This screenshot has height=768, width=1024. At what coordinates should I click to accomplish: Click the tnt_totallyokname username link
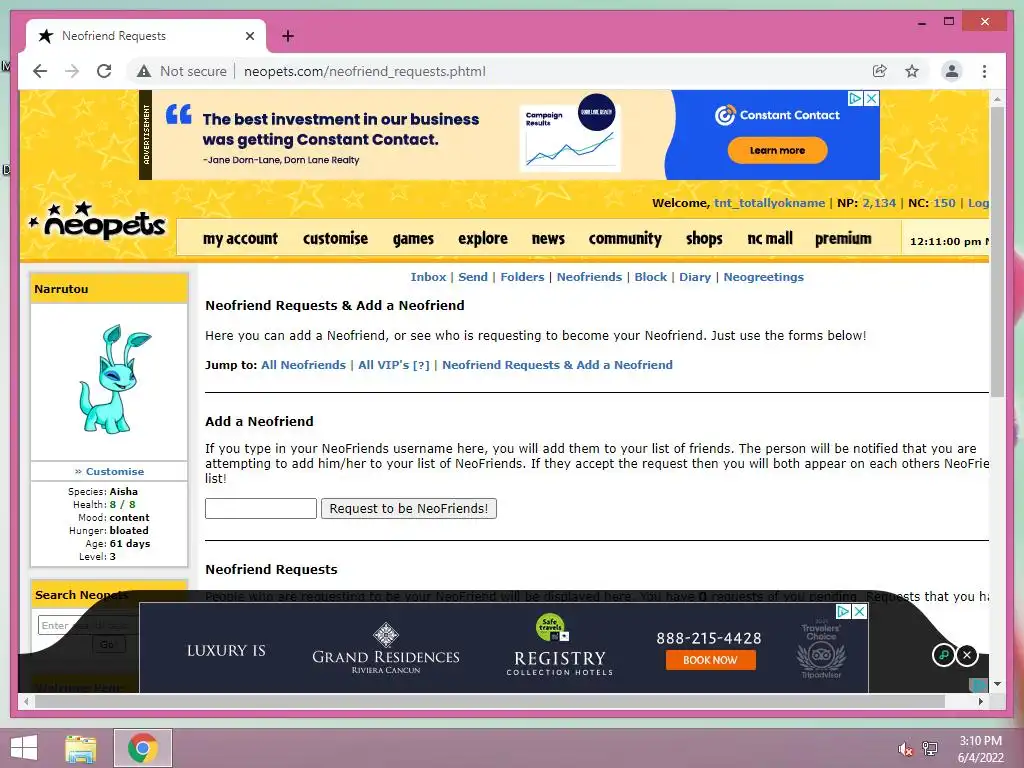pyautogui.click(x=769, y=203)
